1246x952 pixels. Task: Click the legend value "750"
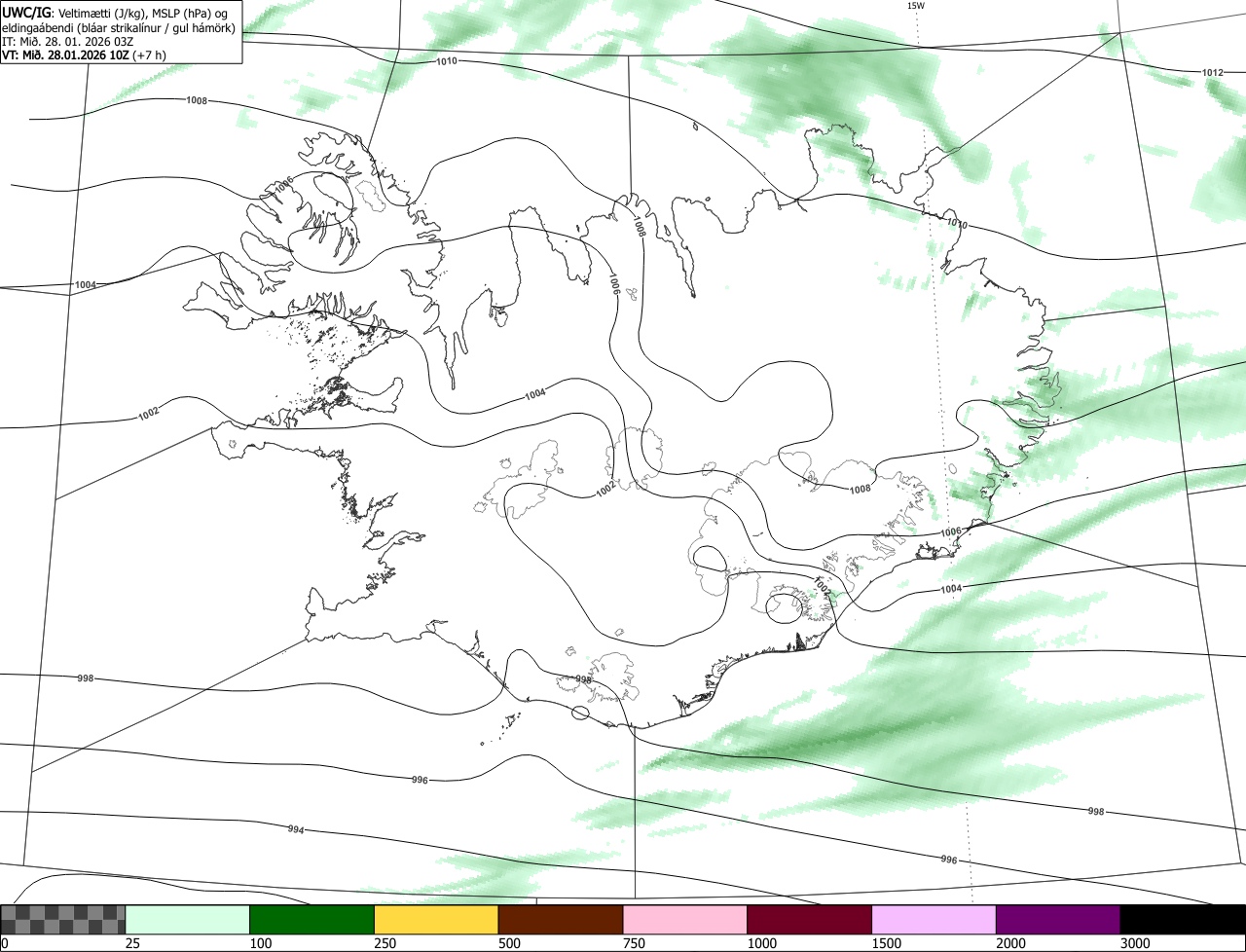(634, 942)
